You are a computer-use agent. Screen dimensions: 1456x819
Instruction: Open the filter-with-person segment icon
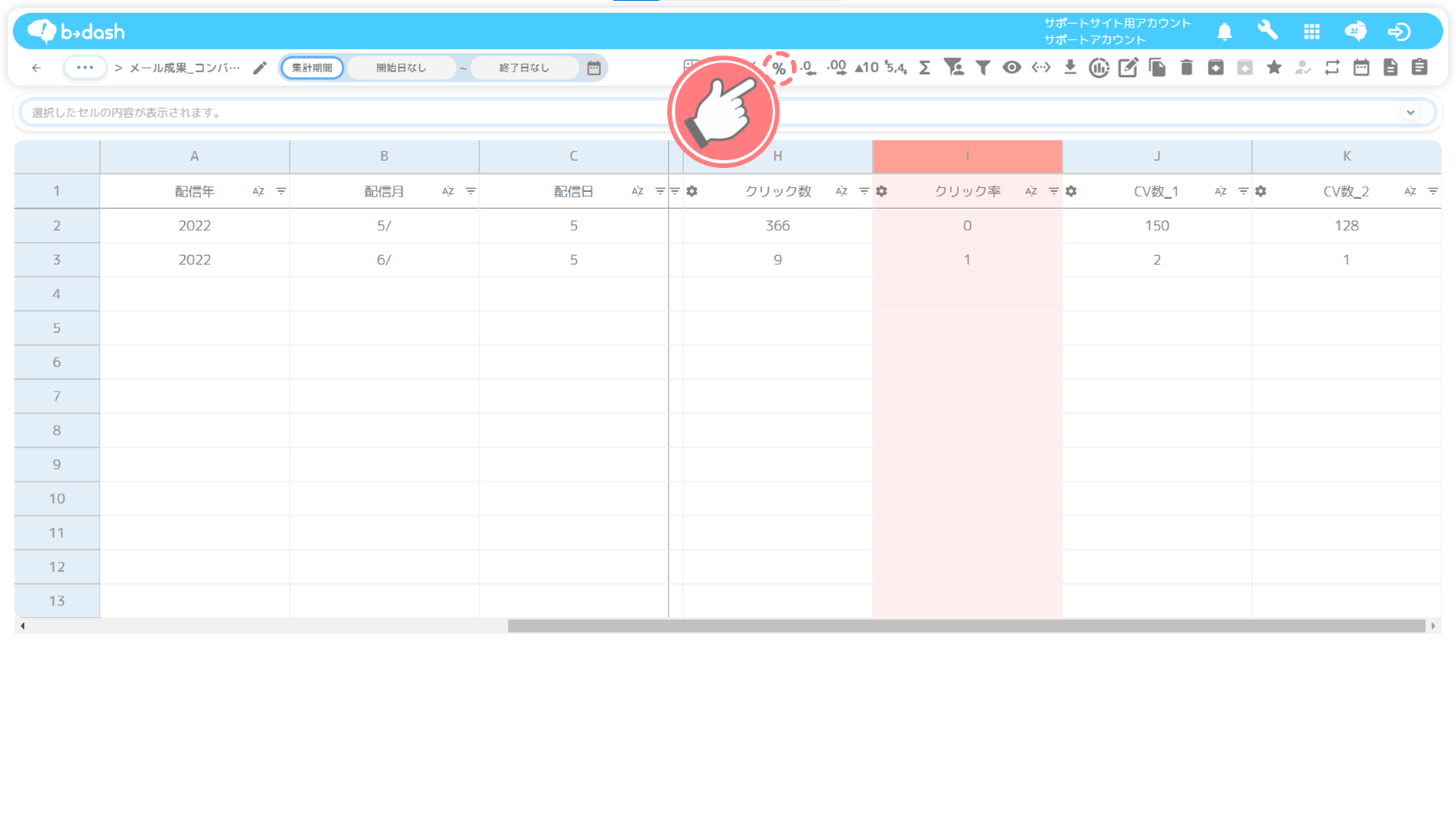point(954,68)
